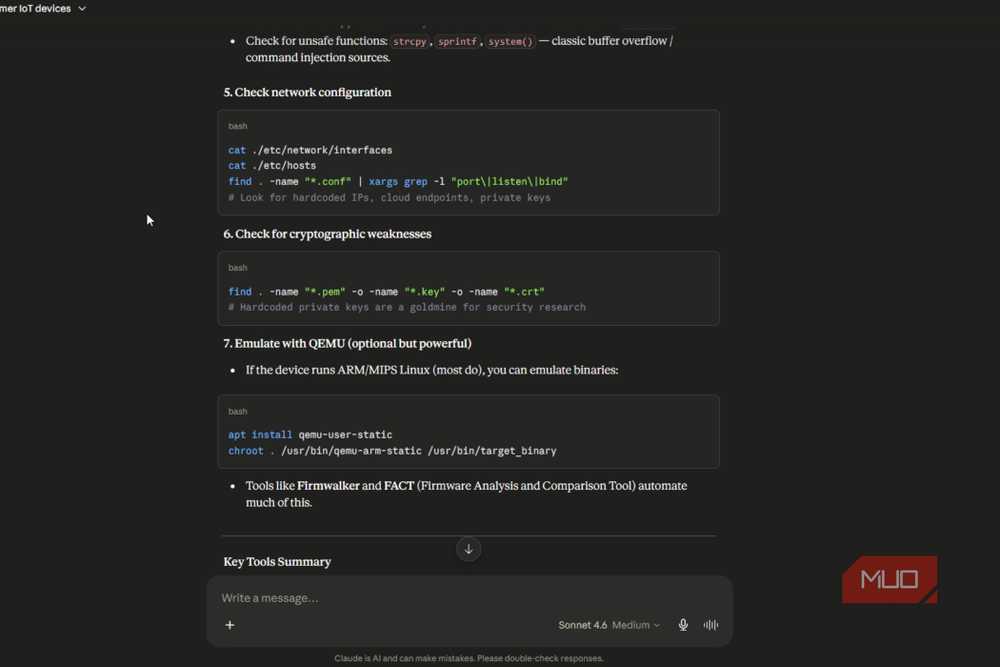This screenshot has width=1000, height=667.
Task: Jump to bottom with down arrow button
Action: tap(468, 549)
